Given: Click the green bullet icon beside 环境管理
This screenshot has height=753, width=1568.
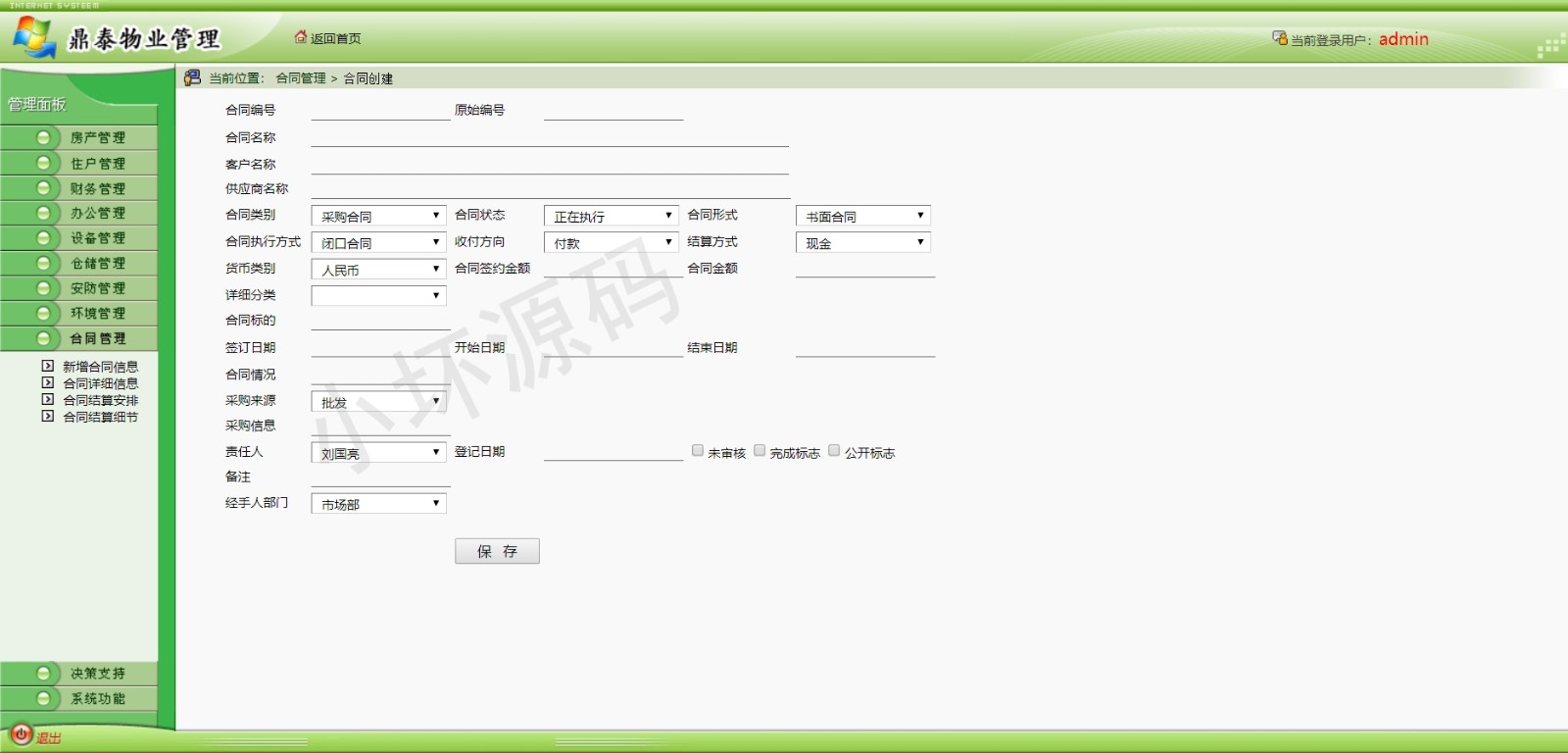Looking at the screenshot, I should (x=43, y=313).
